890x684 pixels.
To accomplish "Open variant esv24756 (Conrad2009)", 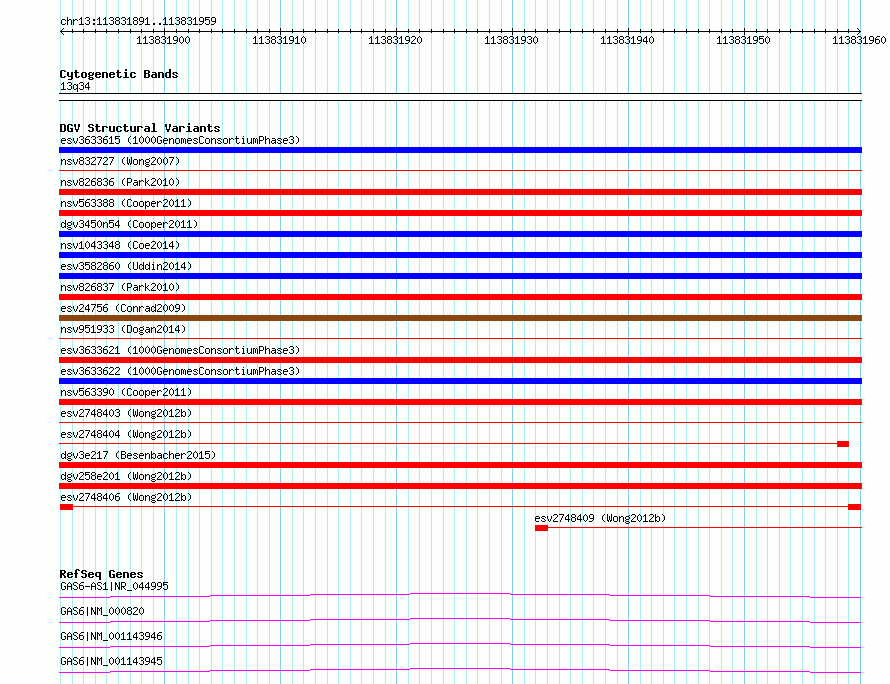I will pos(123,308).
